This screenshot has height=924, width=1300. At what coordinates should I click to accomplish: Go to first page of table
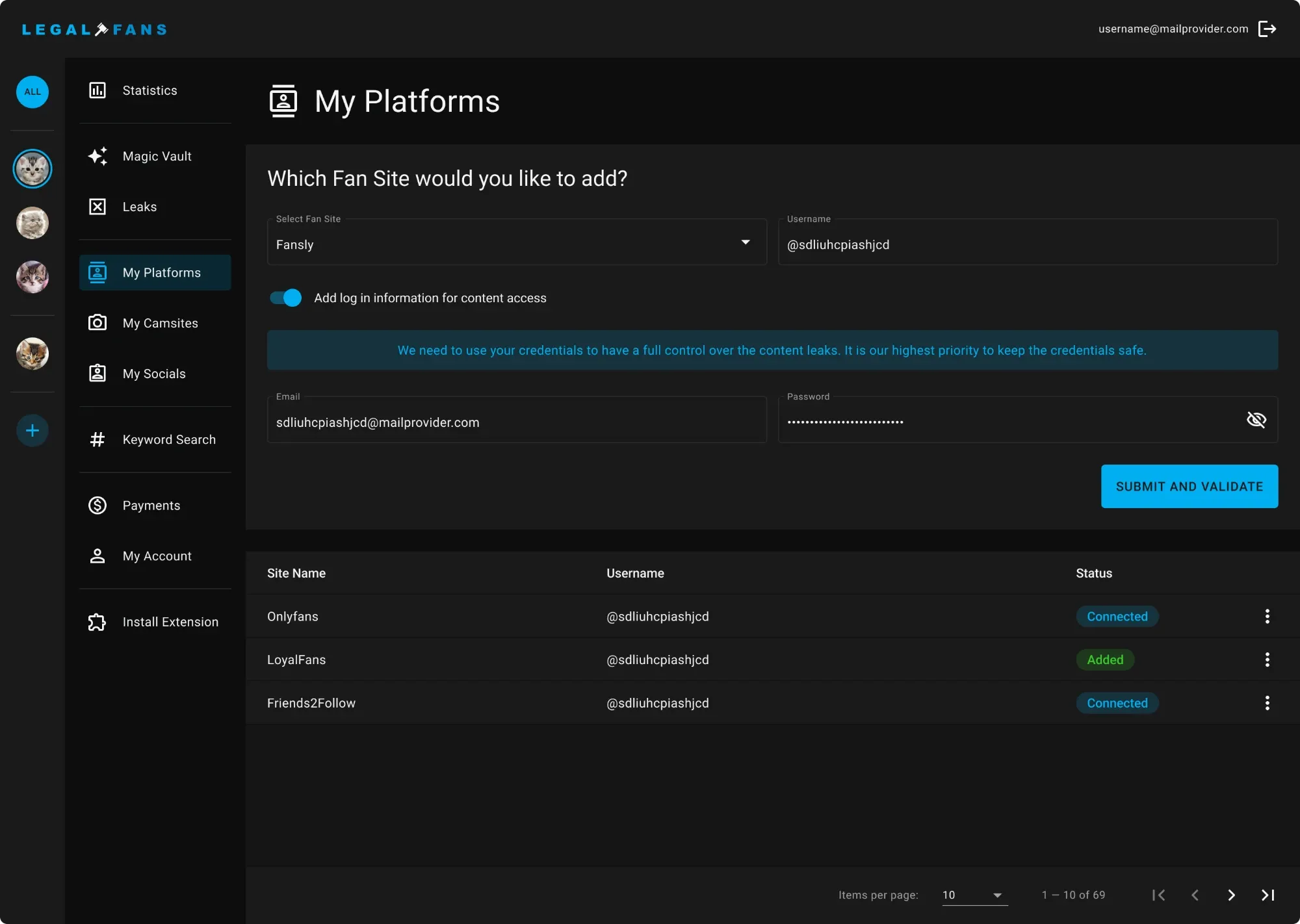pyautogui.click(x=1158, y=895)
